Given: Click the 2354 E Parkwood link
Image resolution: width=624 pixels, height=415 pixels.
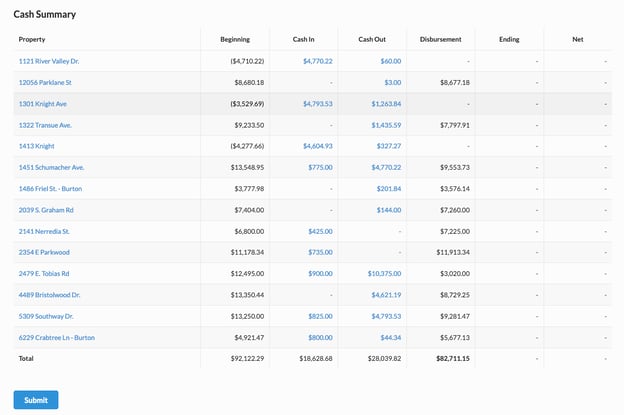Looking at the screenshot, I should pos(44,252).
